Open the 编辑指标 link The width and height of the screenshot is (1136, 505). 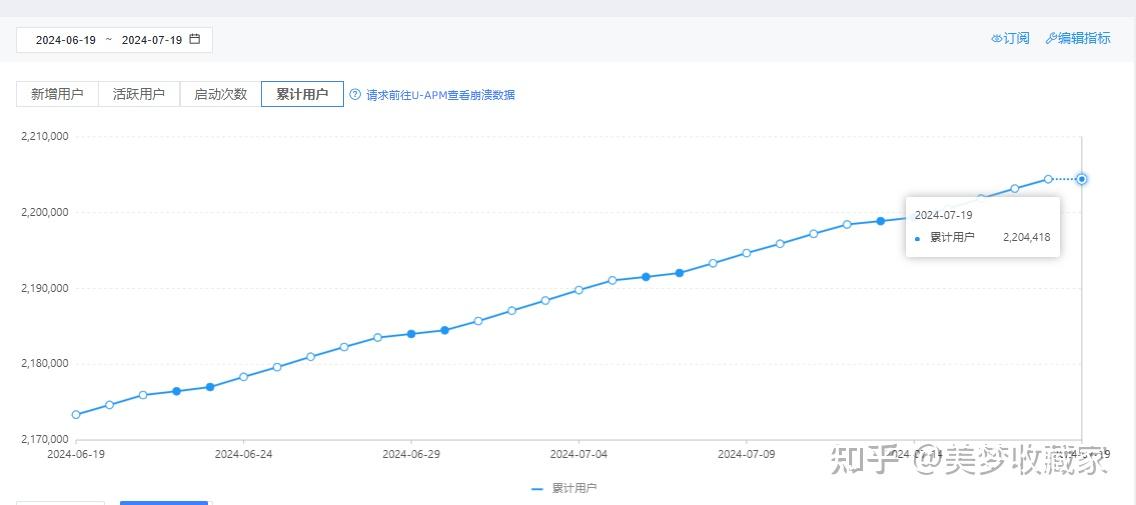[1084, 38]
